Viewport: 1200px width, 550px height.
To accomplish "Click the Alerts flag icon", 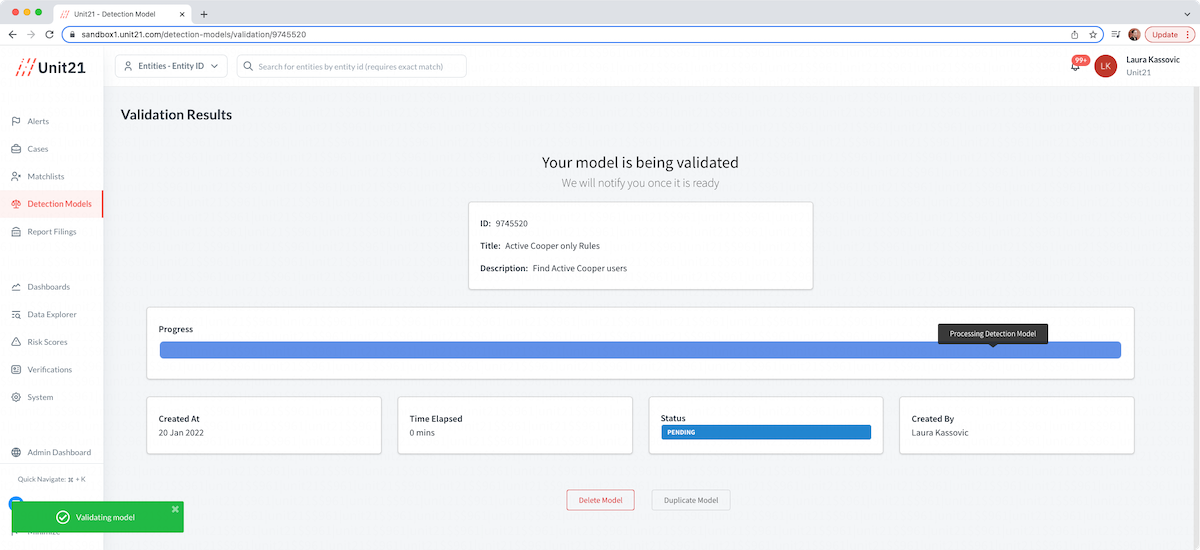I will coord(16,121).
